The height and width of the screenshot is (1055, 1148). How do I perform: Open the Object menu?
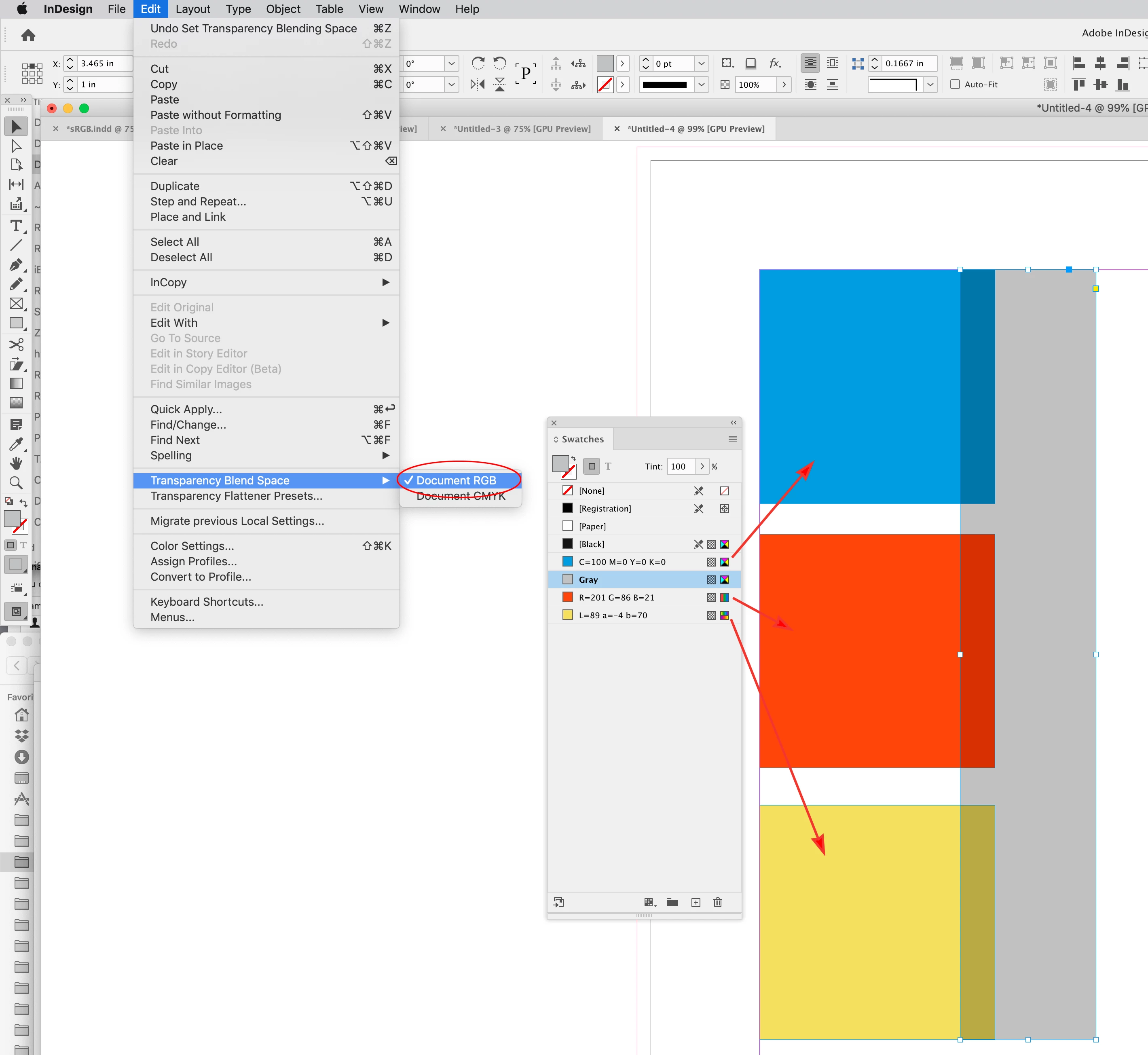coord(283,9)
